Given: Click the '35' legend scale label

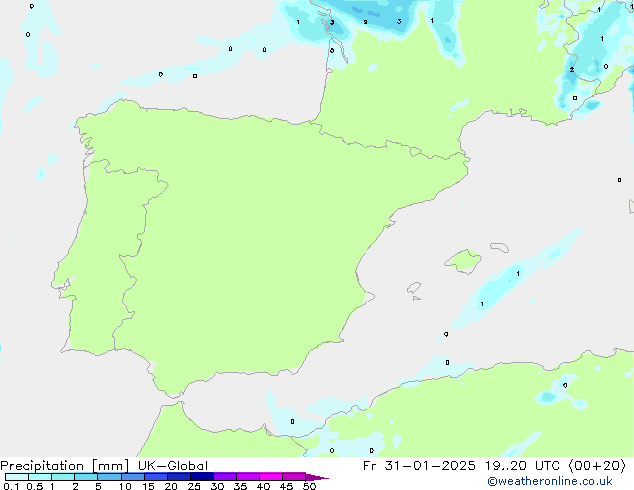Looking at the screenshot, I should coord(240,486).
